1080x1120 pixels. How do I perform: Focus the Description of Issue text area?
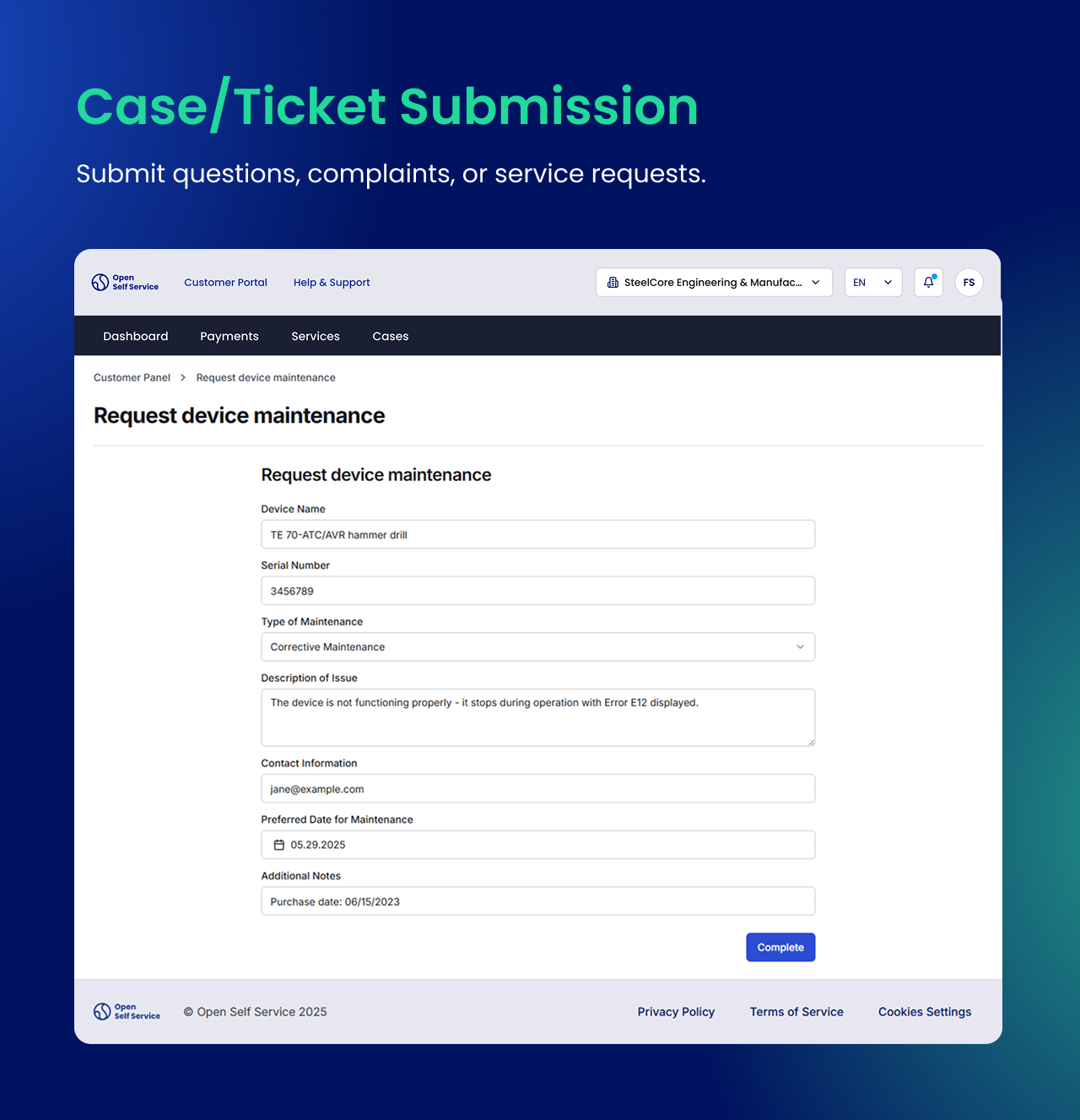[538, 717]
